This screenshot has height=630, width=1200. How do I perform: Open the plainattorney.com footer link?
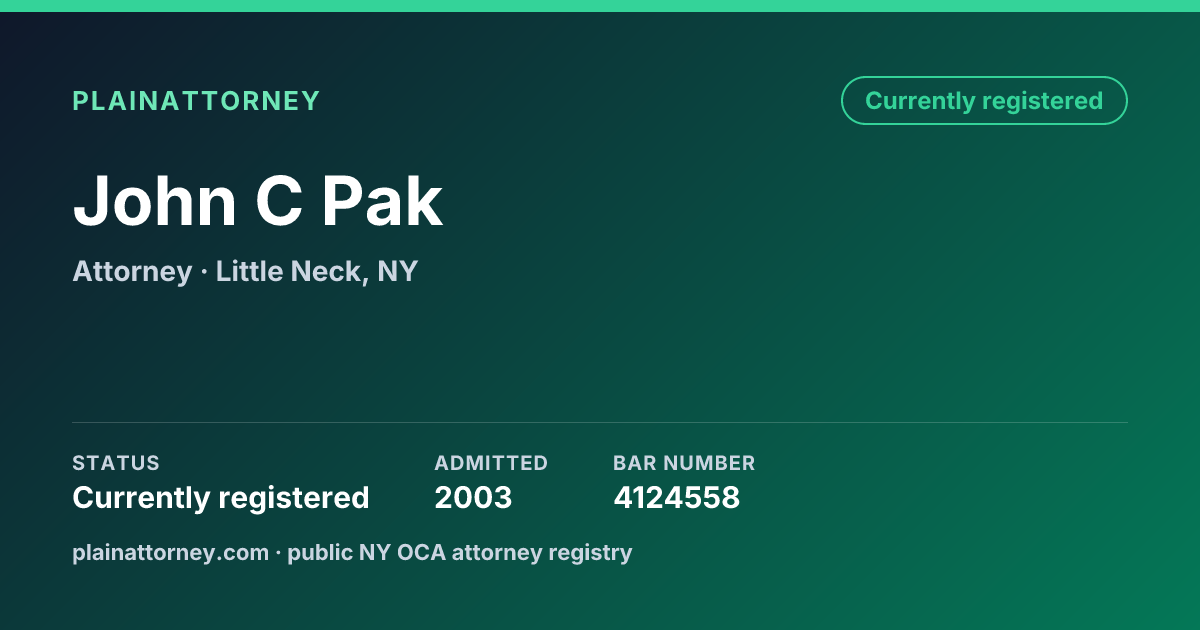[170, 552]
